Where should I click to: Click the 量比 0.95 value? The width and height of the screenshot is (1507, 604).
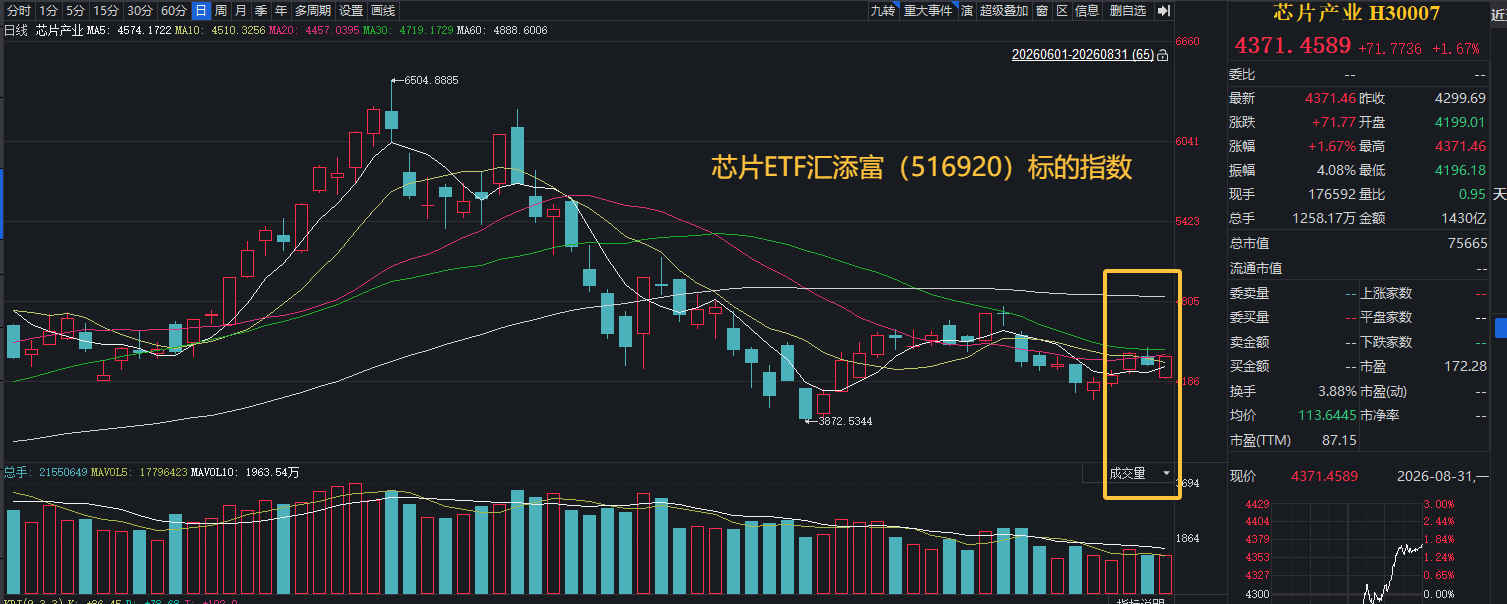point(1473,194)
